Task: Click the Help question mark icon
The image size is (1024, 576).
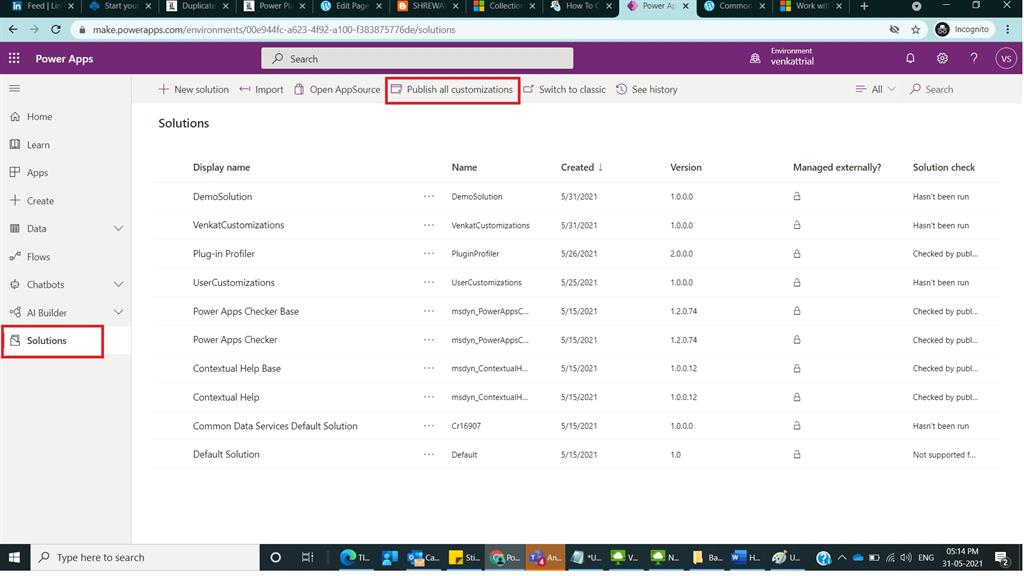Action: pos(973,59)
